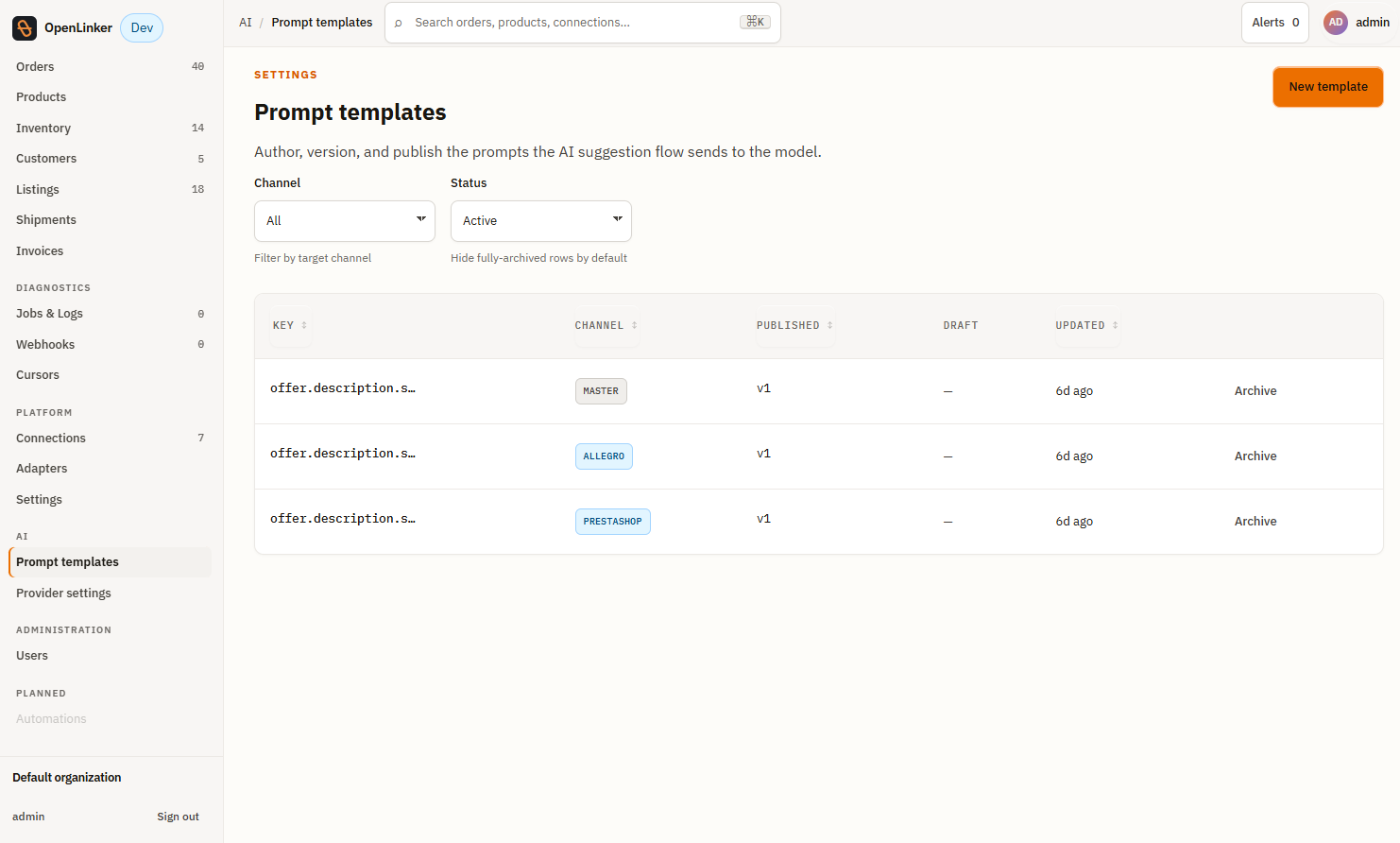The height and width of the screenshot is (843, 1400).
Task: Sort table by the Channel column
Action: (x=606, y=325)
